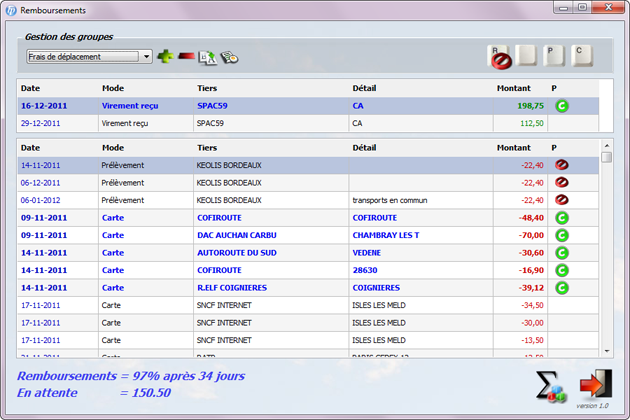Sort top table by Montant header
Image resolution: width=630 pixels, height=420 pixels.
pos(513,88)
